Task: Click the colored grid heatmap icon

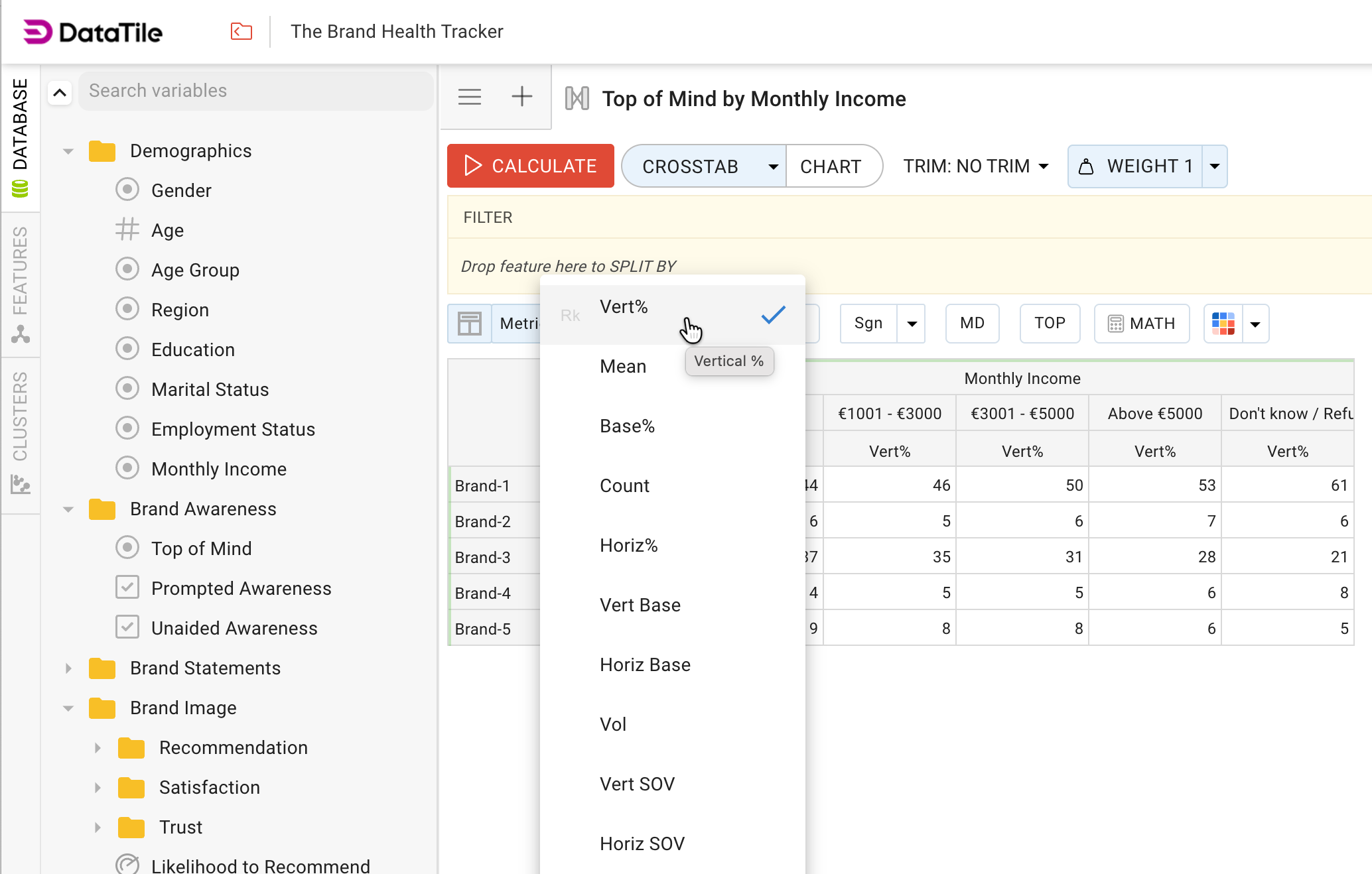Action: coord(1223,324)
